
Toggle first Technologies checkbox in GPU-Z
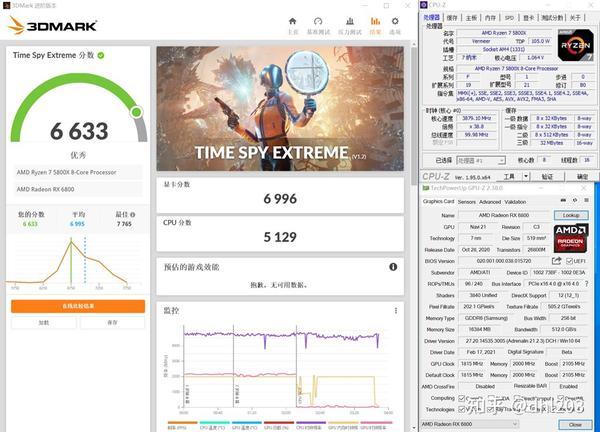coord(462,409)
